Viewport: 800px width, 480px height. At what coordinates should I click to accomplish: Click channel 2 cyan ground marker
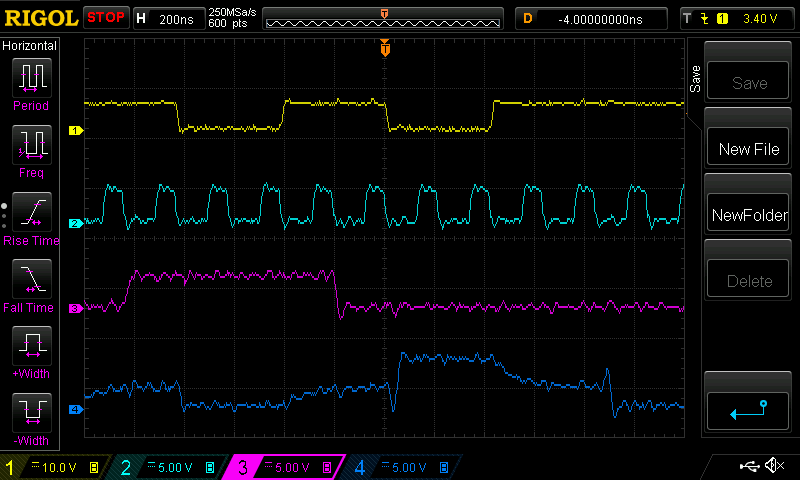76,223
